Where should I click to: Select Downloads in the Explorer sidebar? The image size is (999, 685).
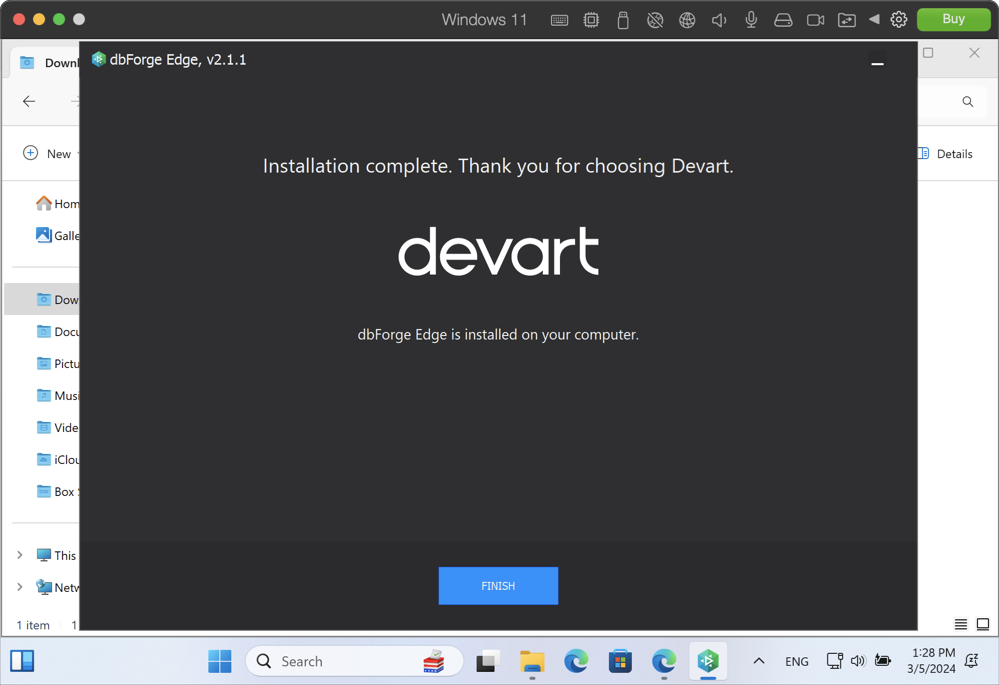42,299
